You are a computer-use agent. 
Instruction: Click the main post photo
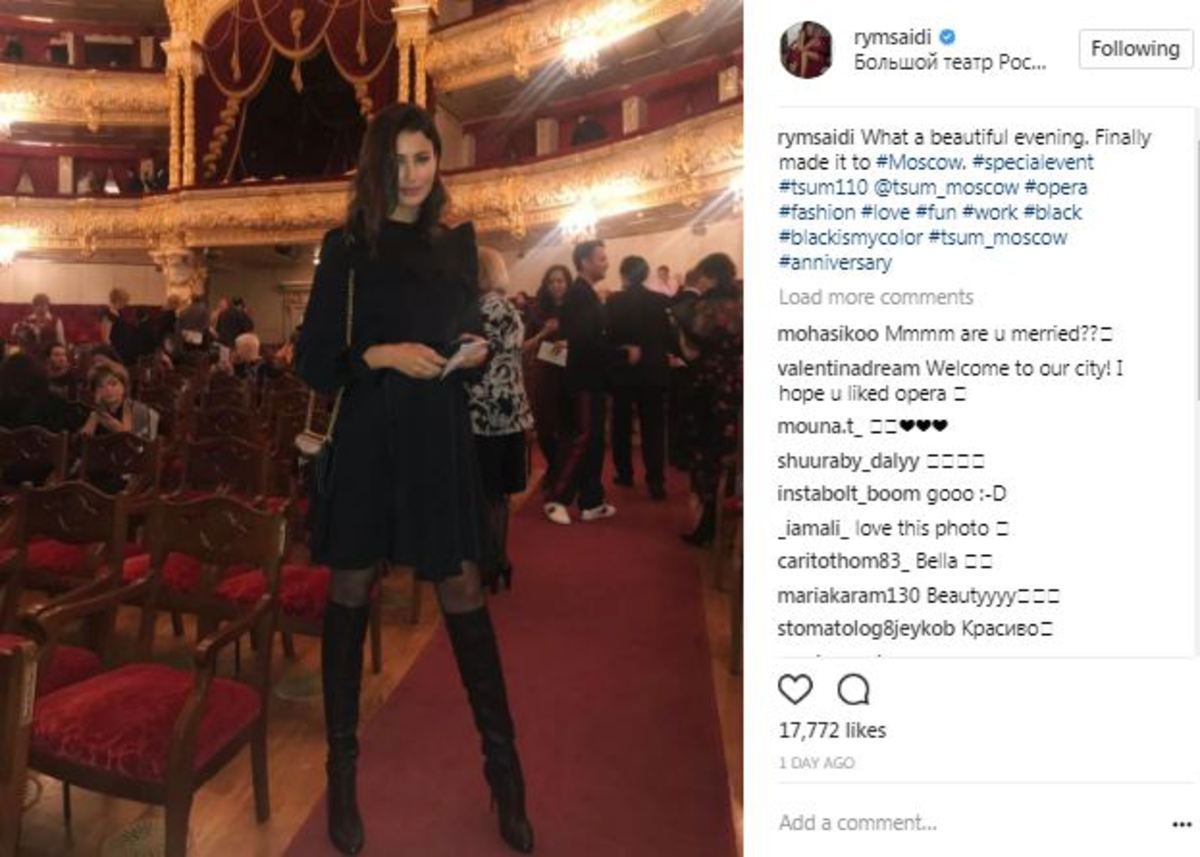(x=371, y=428)
